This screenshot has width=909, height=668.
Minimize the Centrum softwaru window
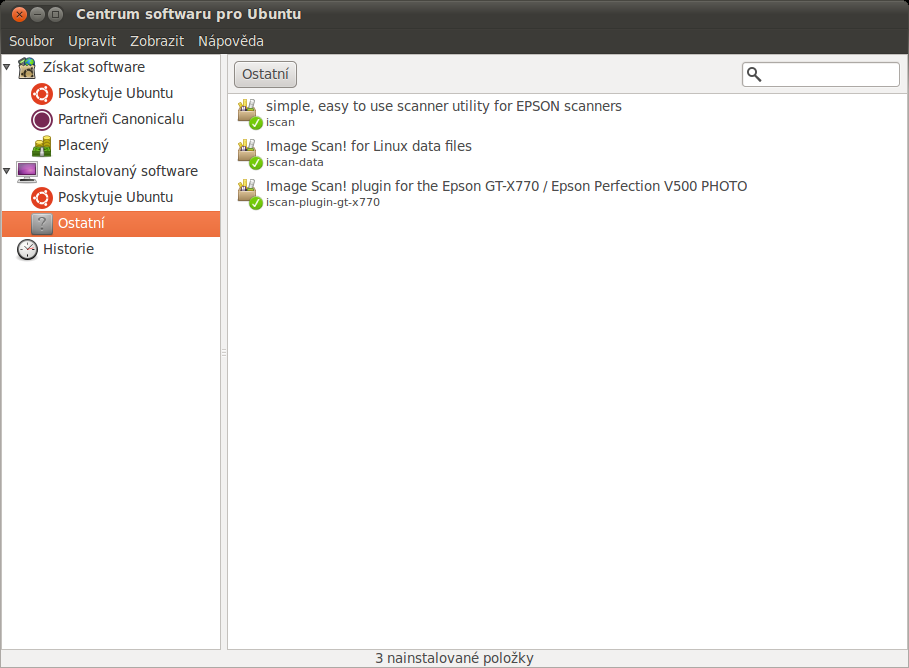click(37, 14)
